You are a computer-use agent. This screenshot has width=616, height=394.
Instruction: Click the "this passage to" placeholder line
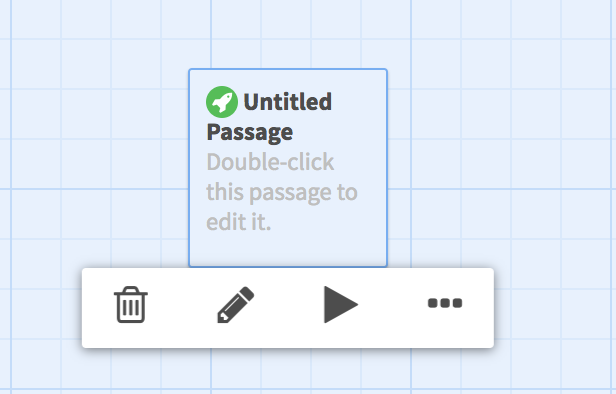coord(282,192)
